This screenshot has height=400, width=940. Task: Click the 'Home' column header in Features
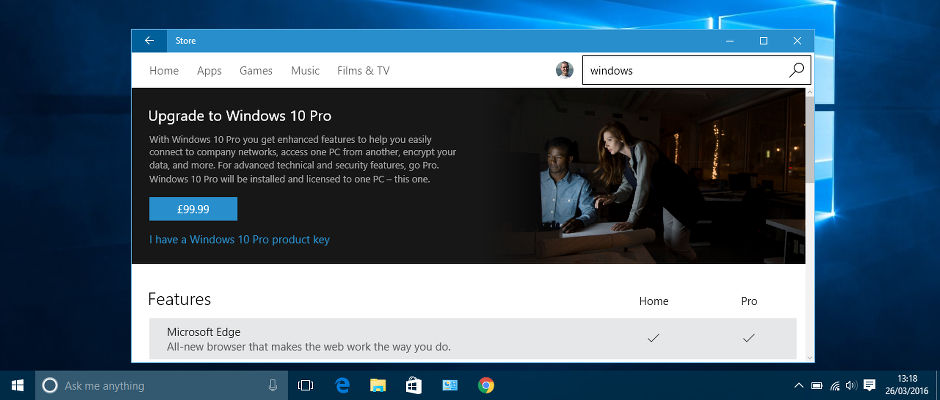653,301
